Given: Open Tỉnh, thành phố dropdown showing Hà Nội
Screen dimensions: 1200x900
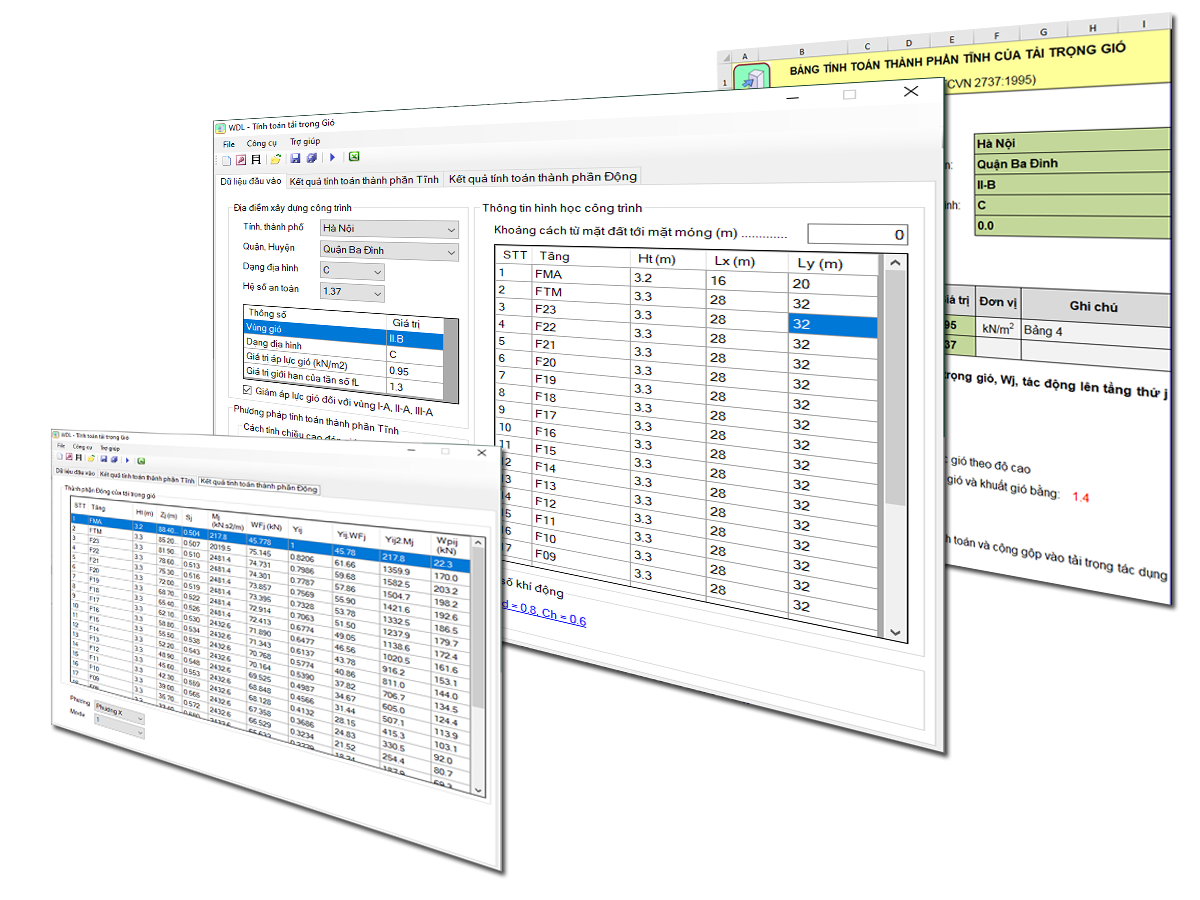Looking at the screenshot, I should click(x=389, y=229).
